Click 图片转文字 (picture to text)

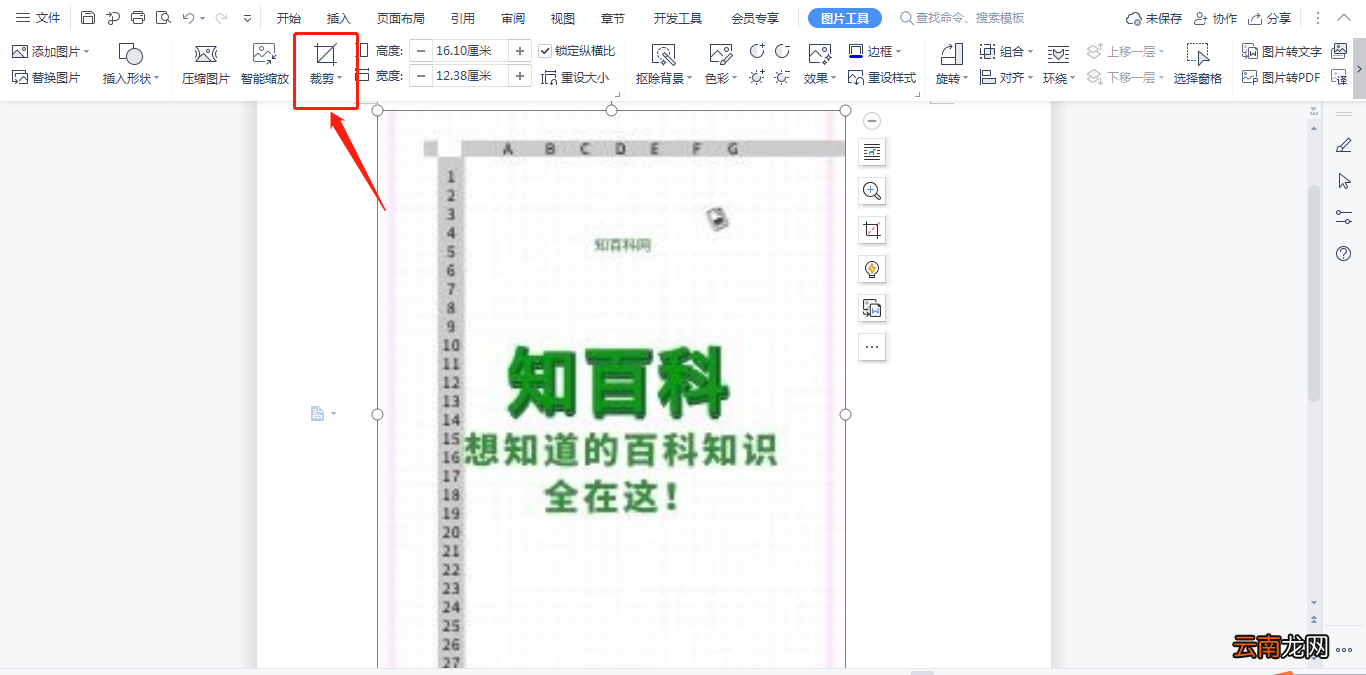pyautogui.click(x=1282, y=51)
